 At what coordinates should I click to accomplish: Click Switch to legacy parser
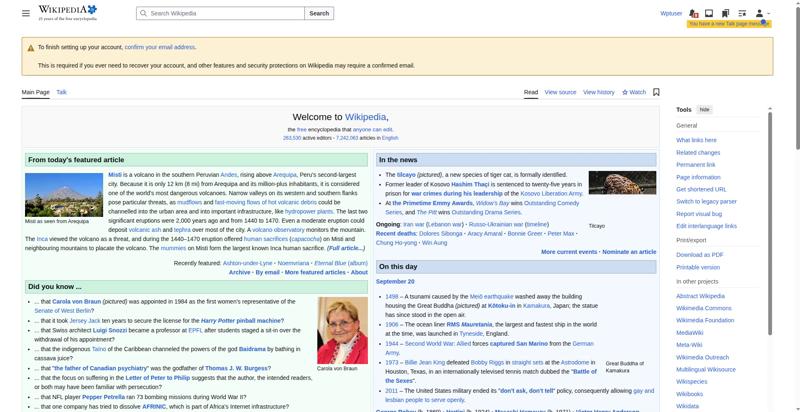[x=706, y=201]
